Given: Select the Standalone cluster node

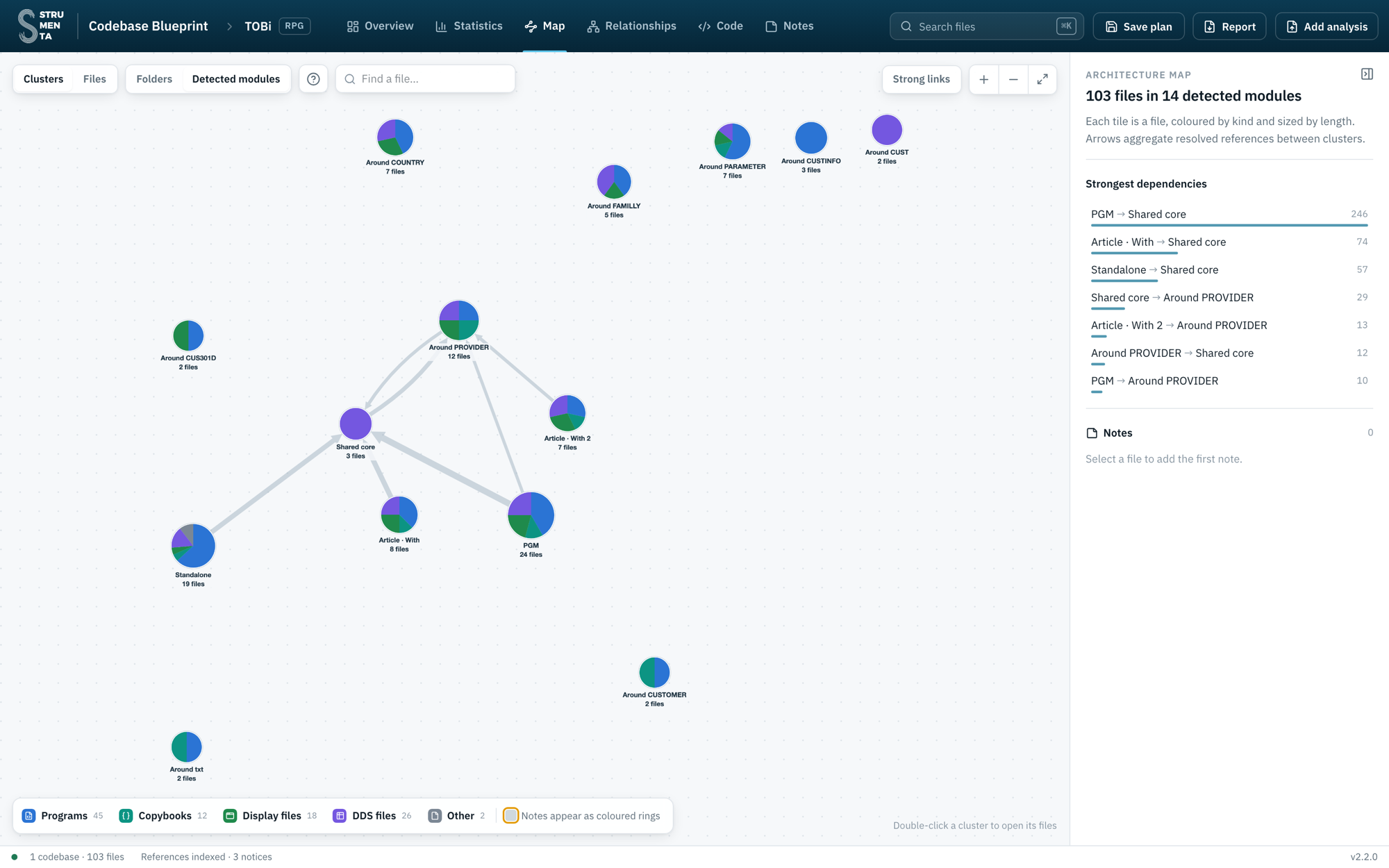Looking at the screenshot, I should [x=193, y=546].
